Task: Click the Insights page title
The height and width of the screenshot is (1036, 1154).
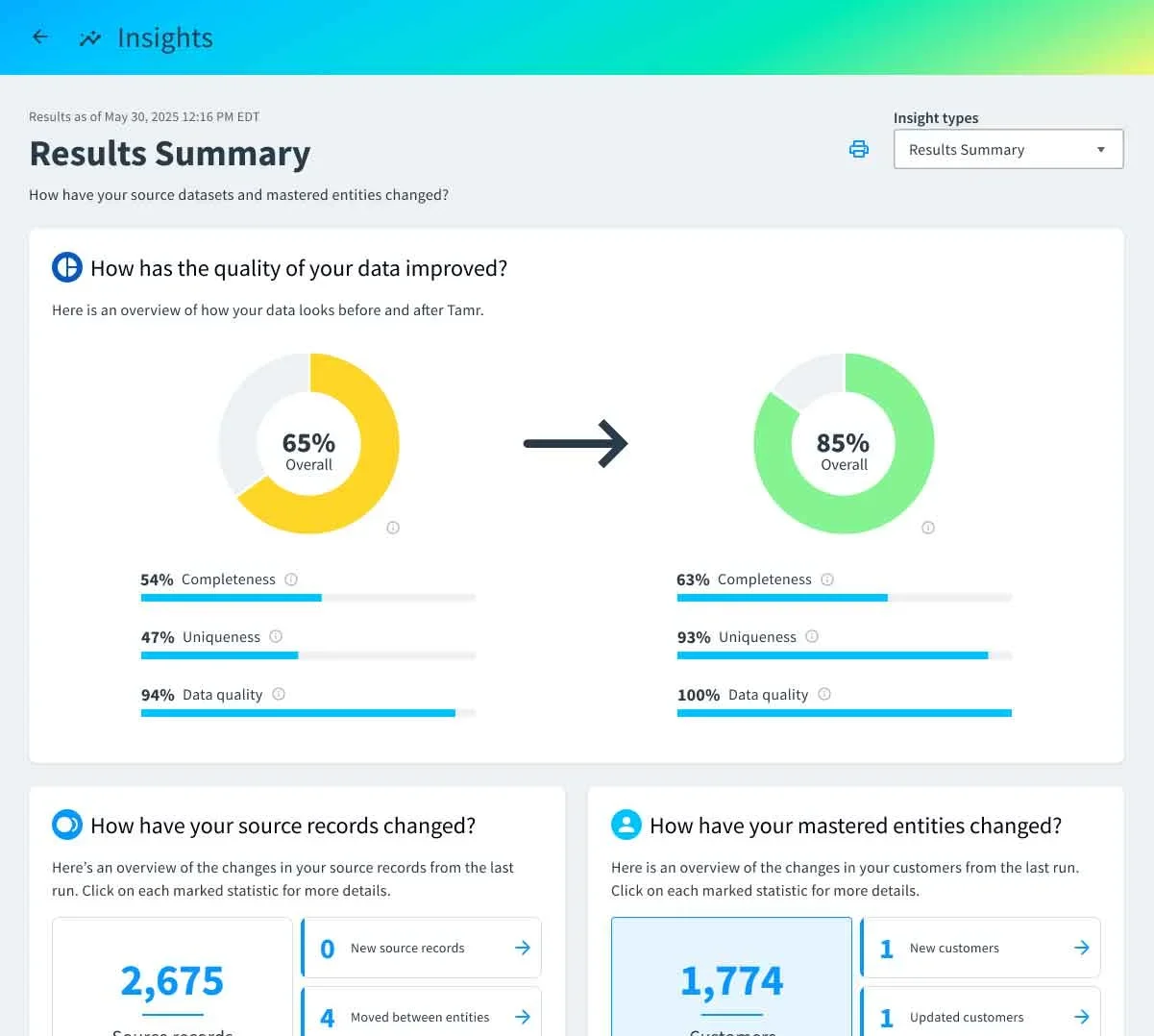Action: click(165, 38)
